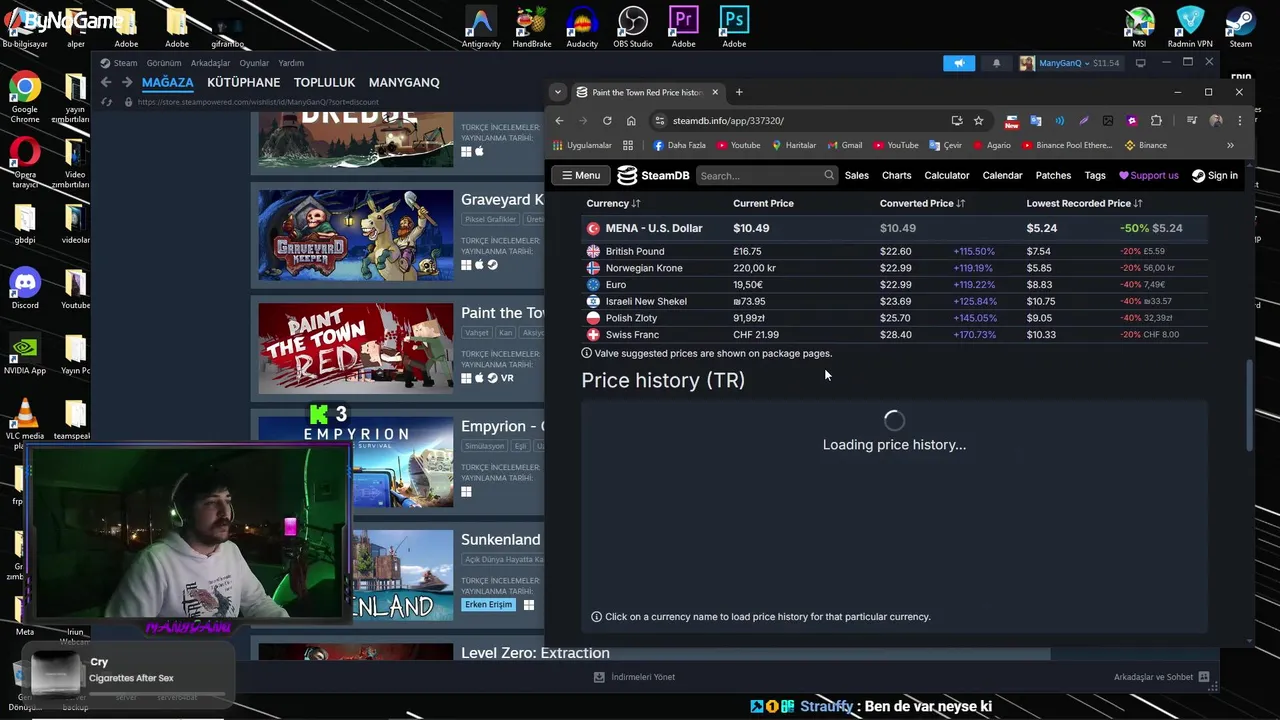The image size is (1280, 720).
Task: Select the MENA - U.S. Dollar row
Action: [895, 228]
